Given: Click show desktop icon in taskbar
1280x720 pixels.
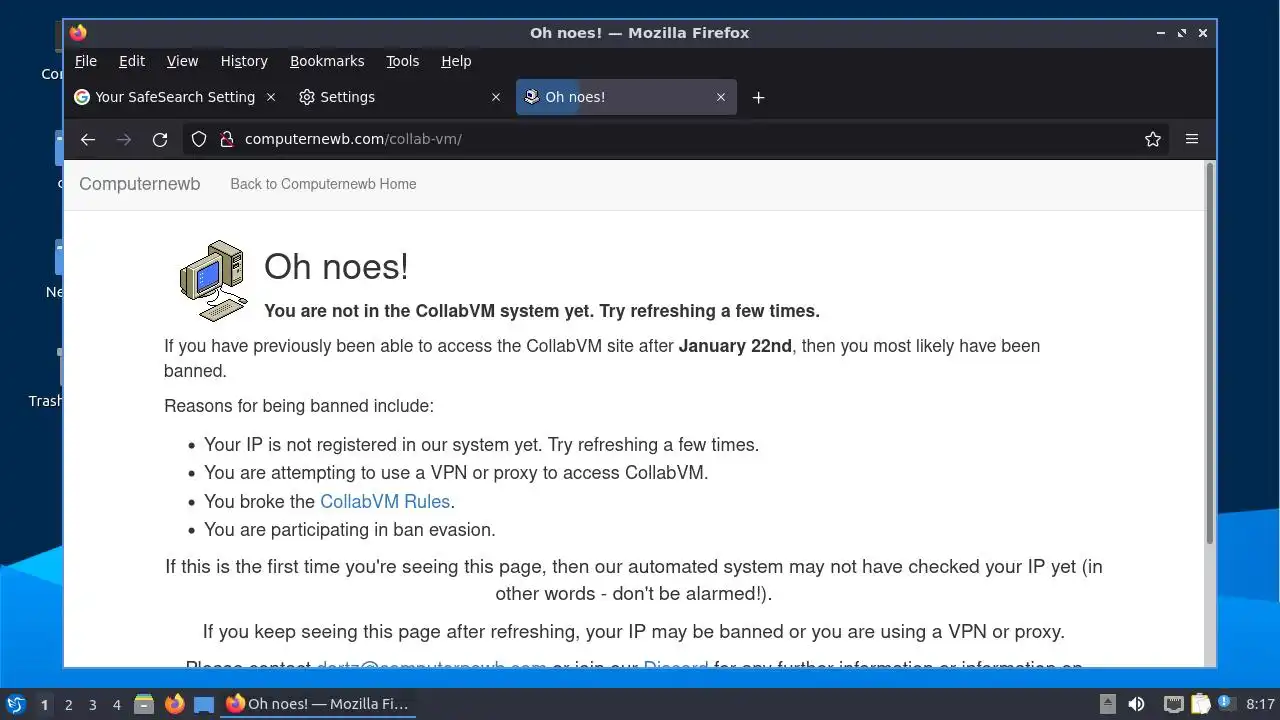Looking at the screenshot, I should [204, 704].
